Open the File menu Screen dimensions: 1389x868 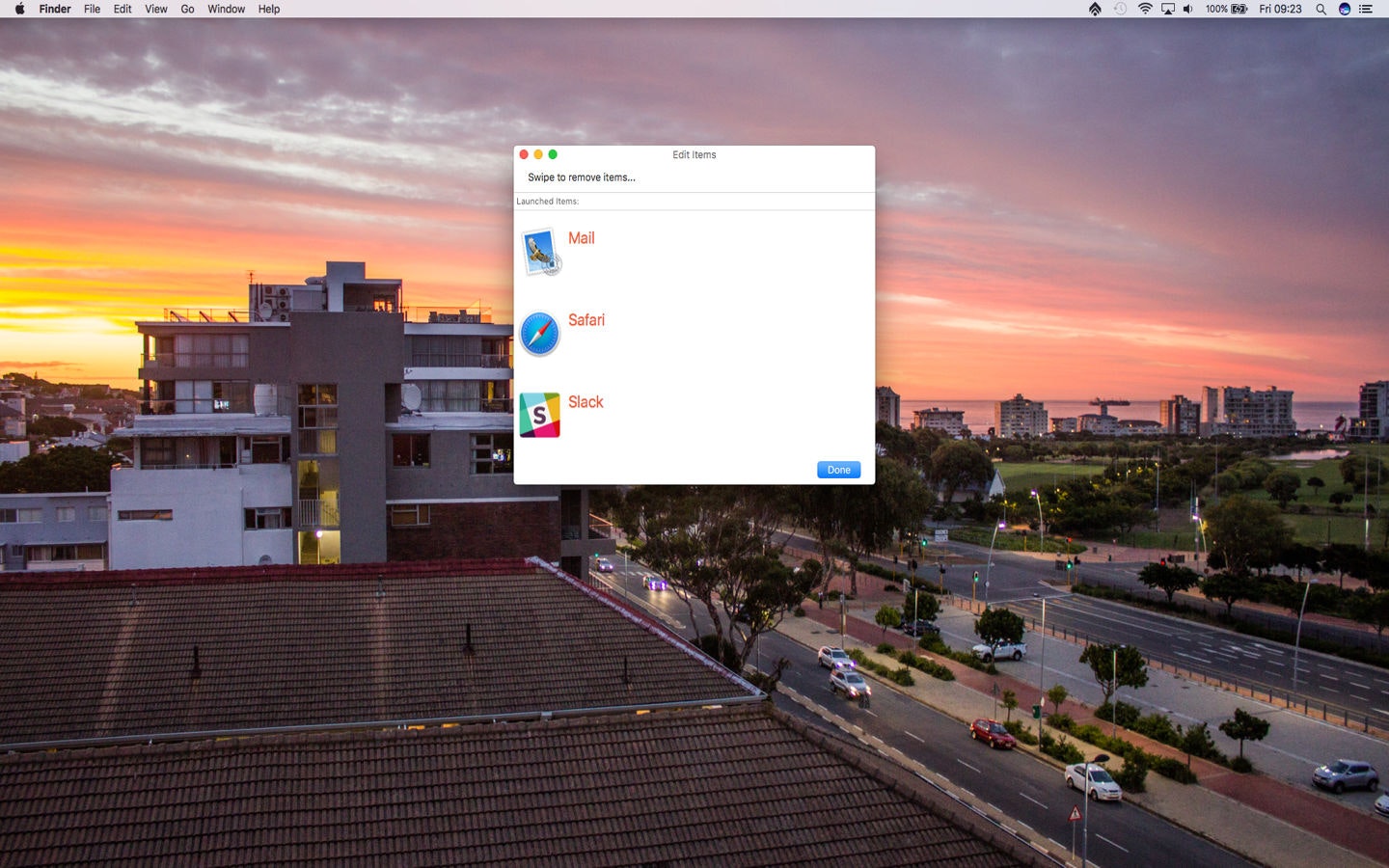(92, 9)
